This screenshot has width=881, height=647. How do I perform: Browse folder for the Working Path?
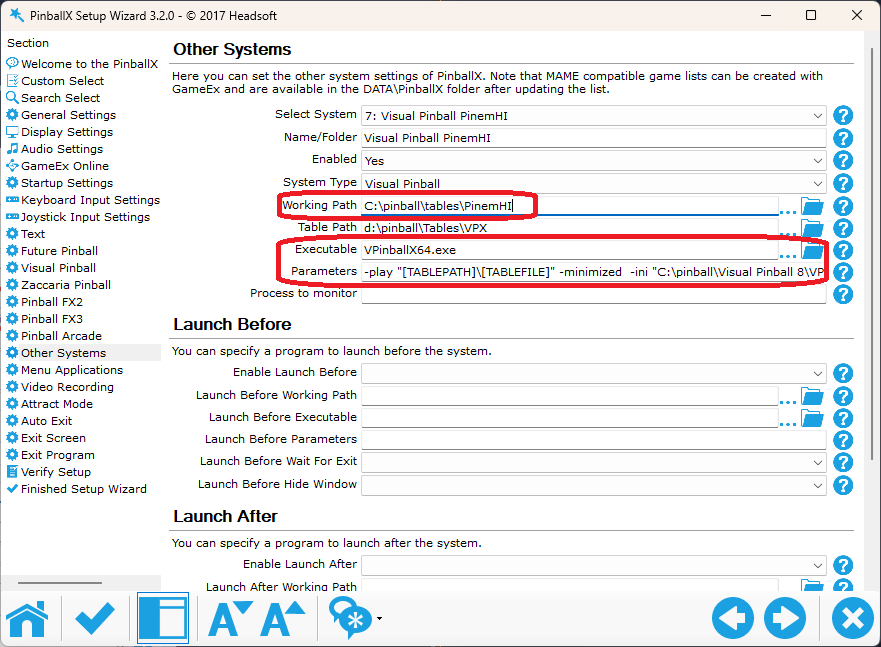(x=812, y=206)
